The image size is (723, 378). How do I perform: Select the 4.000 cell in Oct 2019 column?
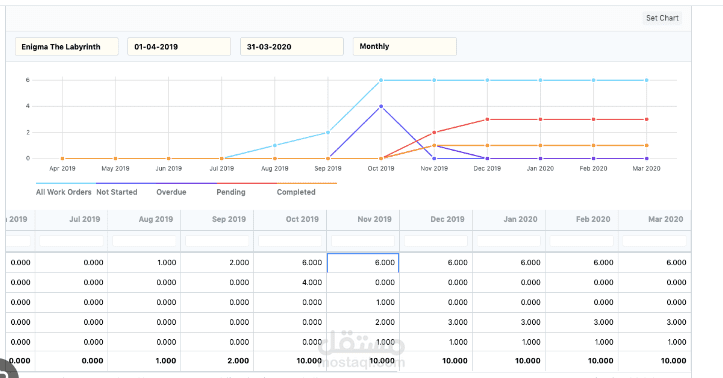pos(290,282)
